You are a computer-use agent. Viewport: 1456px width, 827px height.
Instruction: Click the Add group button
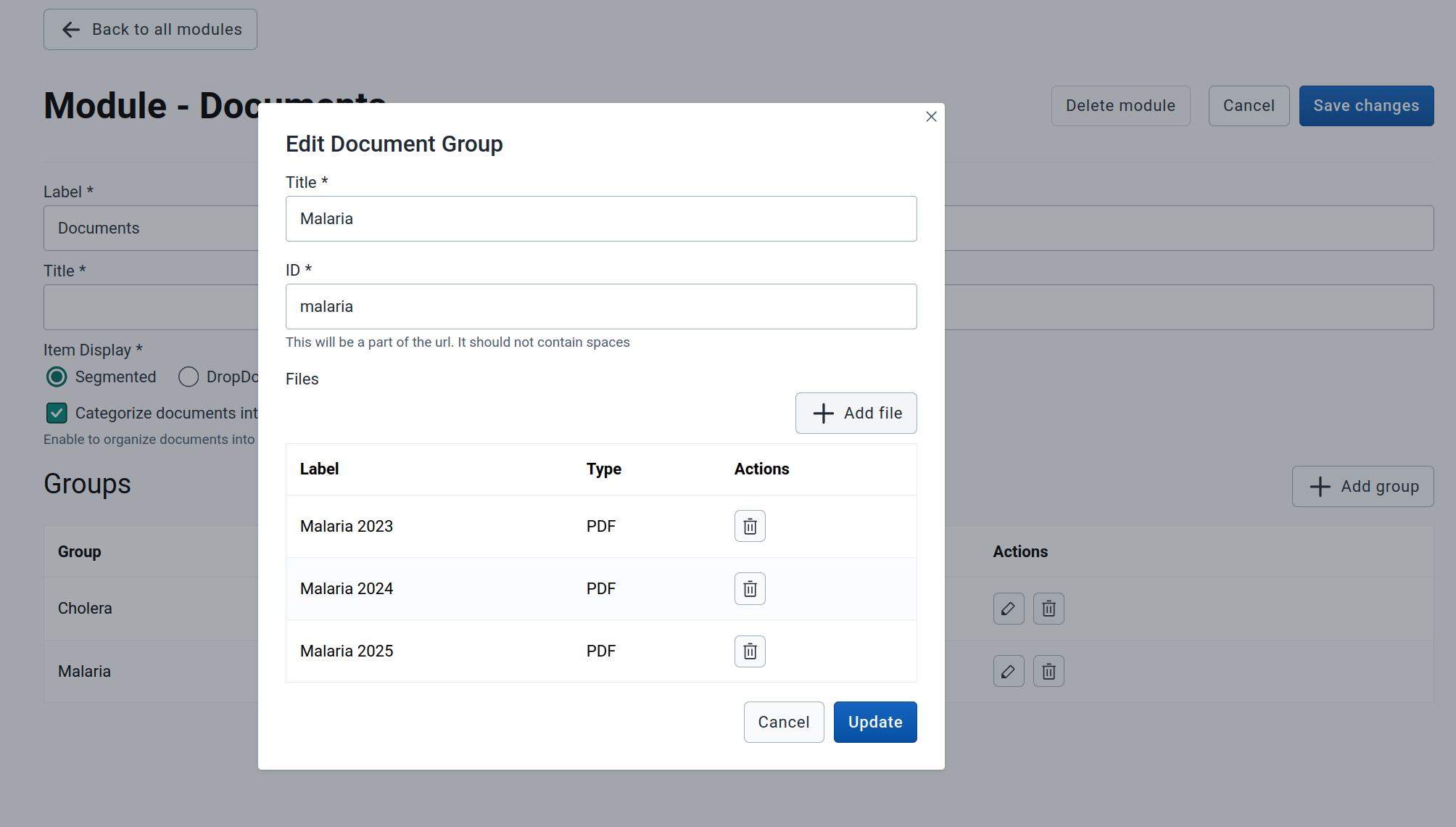[x=1362, y=486]
